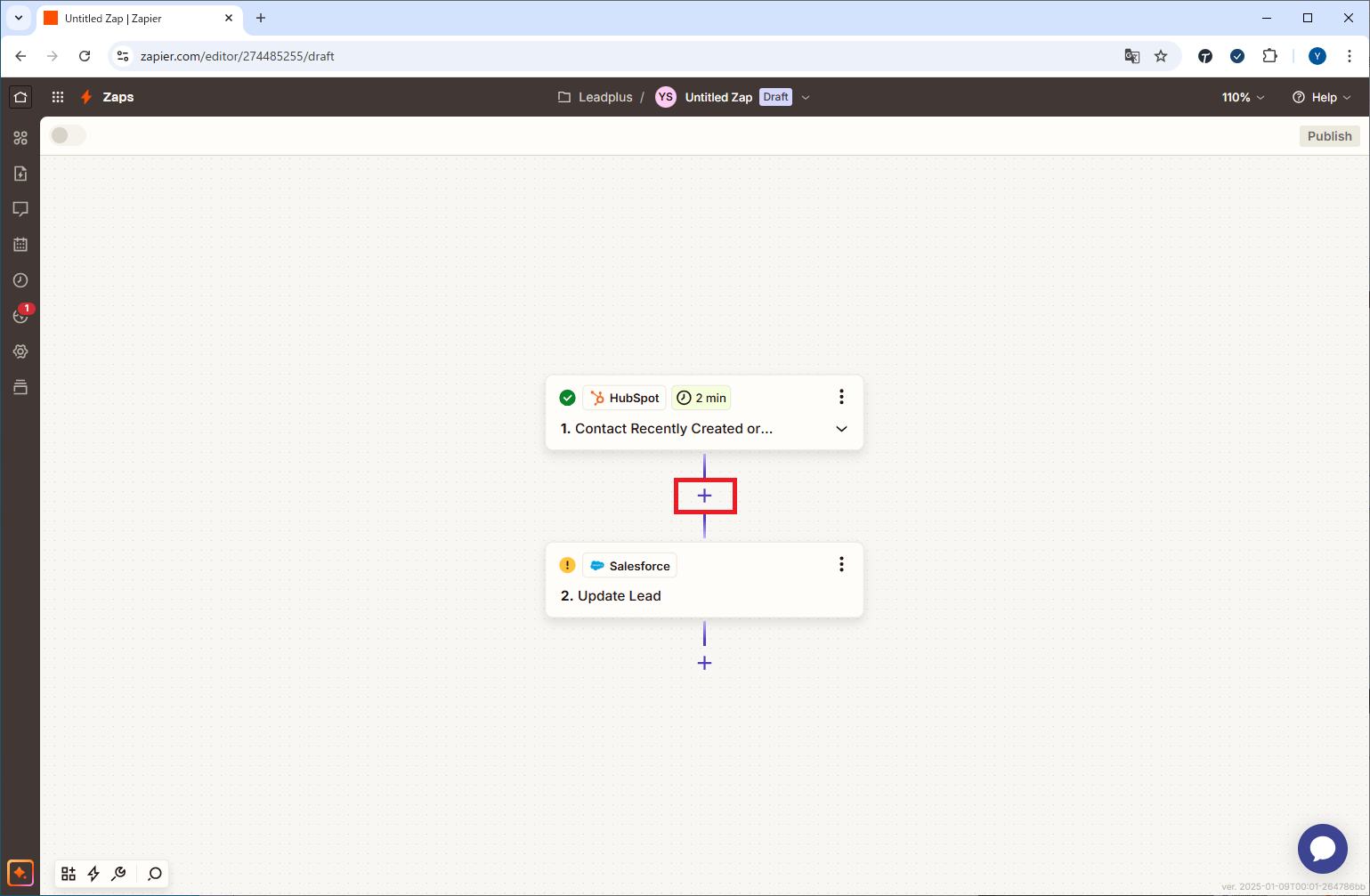Open Chrome extensions puzzle icon
Image resolution: width=1370 pixels, height=896 pixels.
point(1270,56)
